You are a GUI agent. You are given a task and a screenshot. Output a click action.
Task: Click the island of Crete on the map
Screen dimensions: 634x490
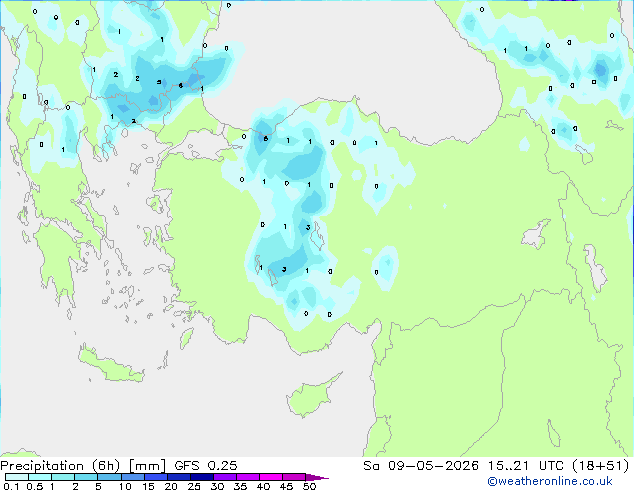coord(110,366)
